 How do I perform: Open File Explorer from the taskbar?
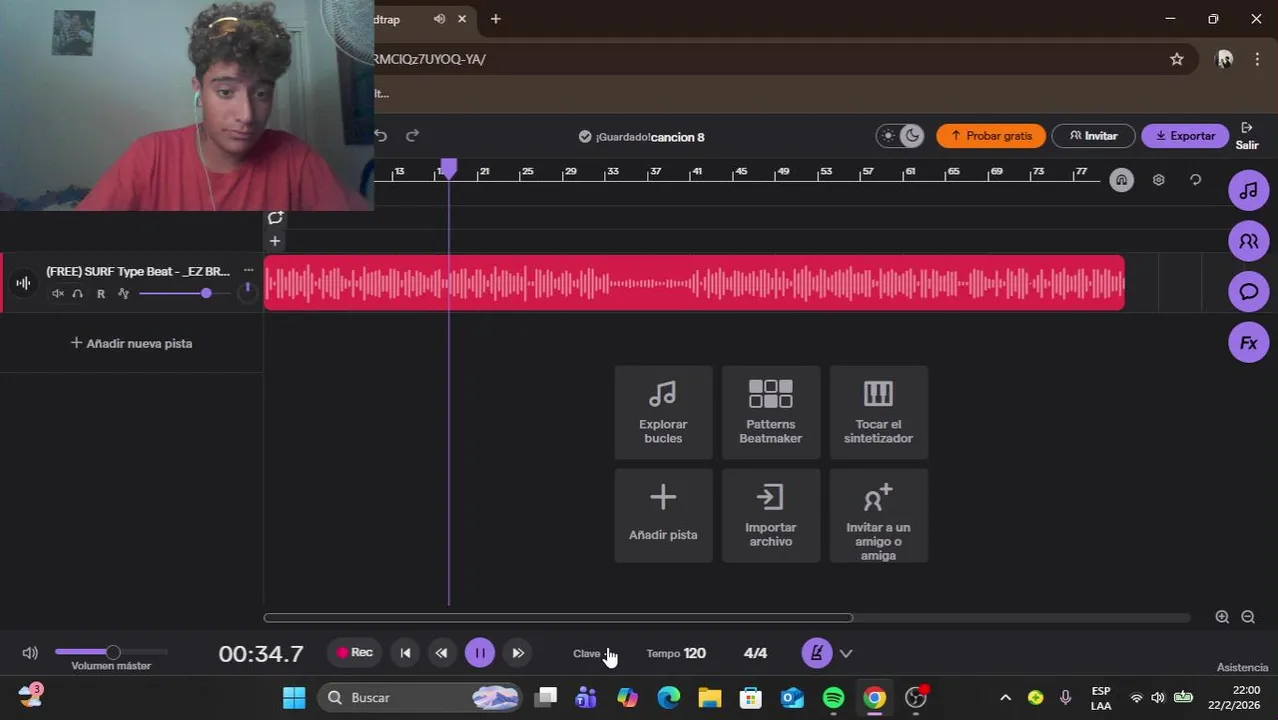[x=709, y=697]
